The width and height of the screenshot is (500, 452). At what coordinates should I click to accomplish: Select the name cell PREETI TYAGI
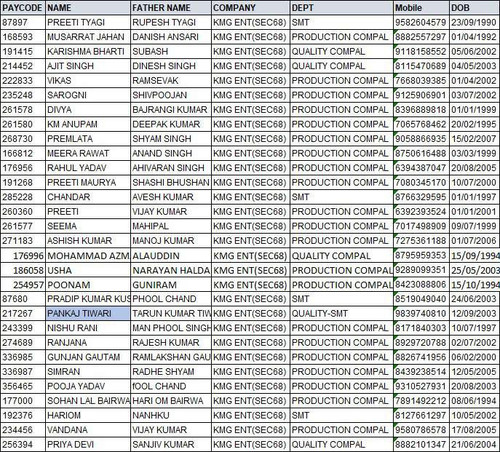point(88,22)
